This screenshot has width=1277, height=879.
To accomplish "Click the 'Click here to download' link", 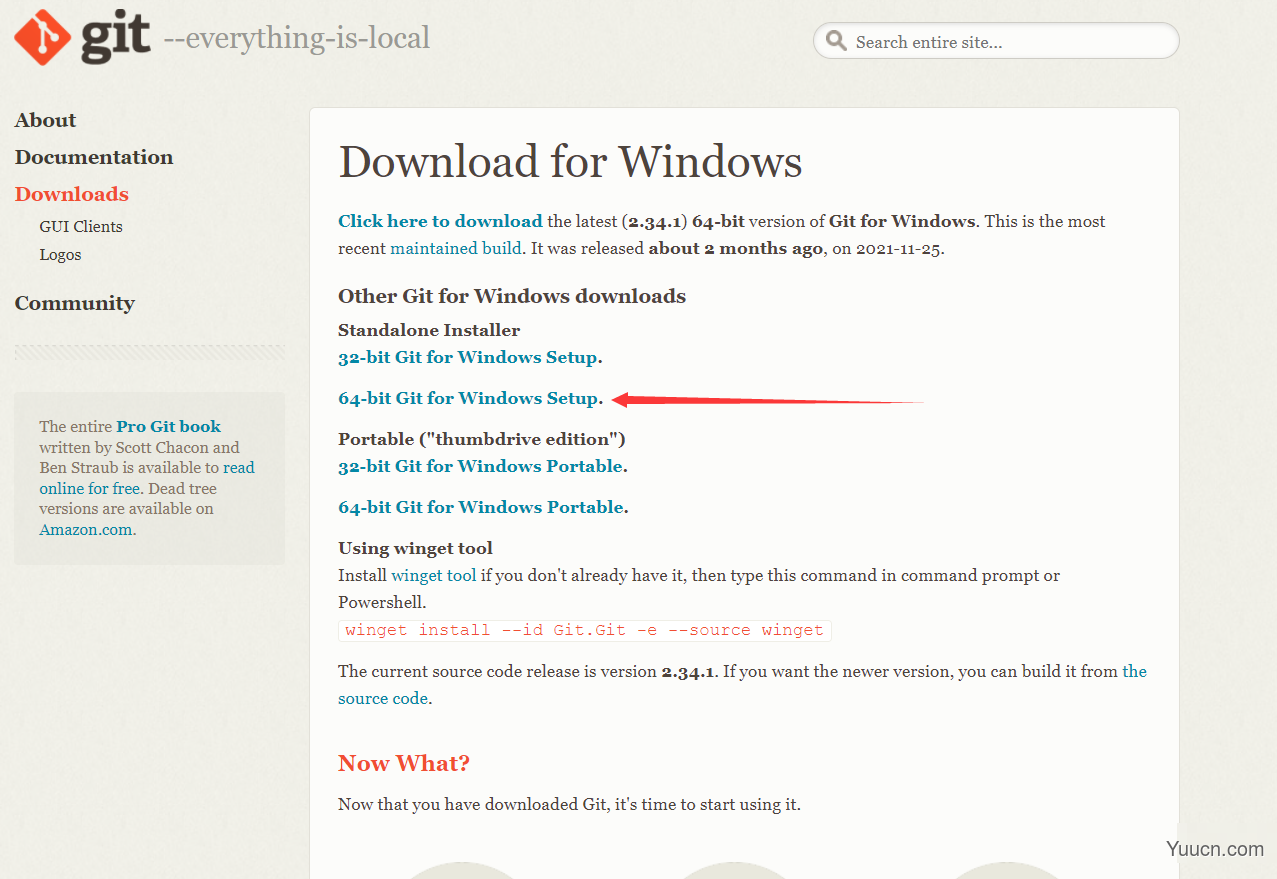I will [x=440, y=221].
